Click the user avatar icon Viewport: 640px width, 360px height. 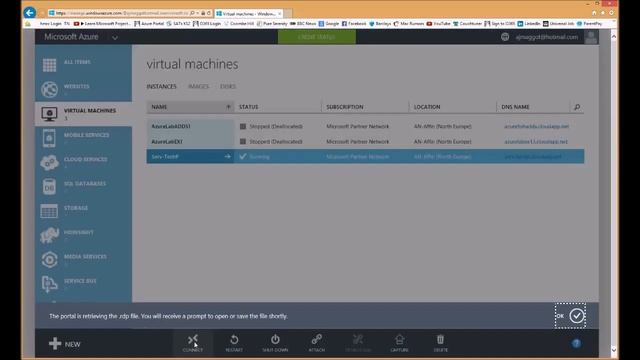[x=591, y=37]
